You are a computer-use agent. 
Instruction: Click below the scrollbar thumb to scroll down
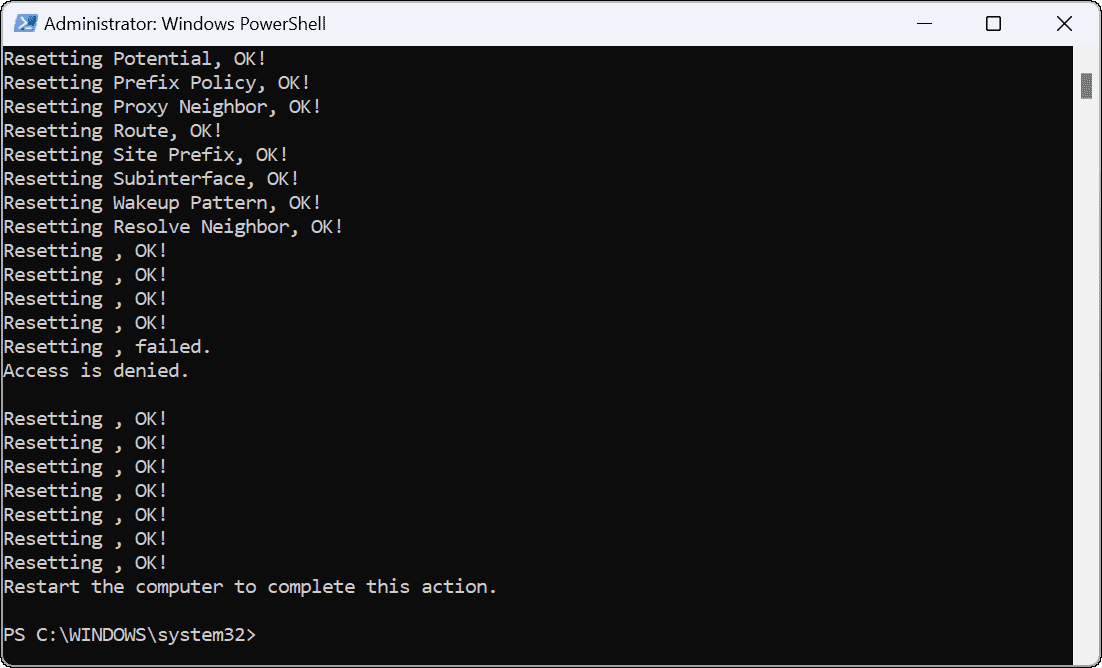point(1086,400)
